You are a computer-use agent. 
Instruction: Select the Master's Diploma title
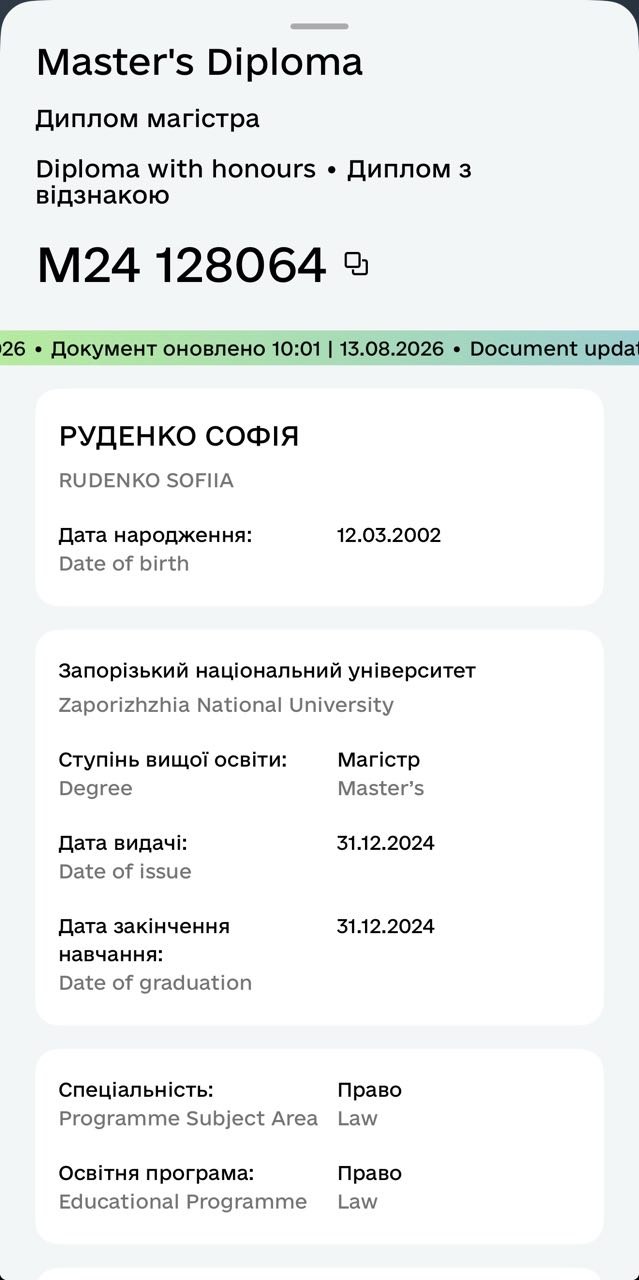point(199,62)
